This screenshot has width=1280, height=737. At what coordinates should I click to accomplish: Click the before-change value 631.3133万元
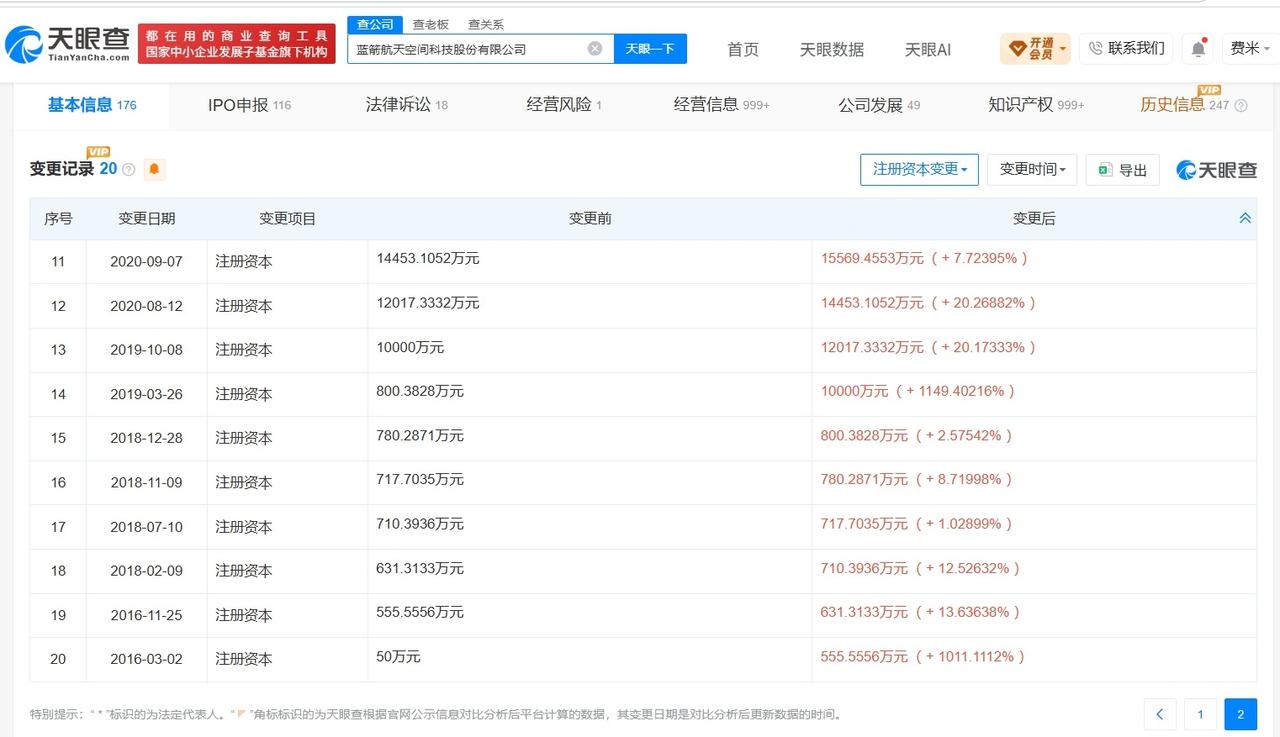point(420,568)
